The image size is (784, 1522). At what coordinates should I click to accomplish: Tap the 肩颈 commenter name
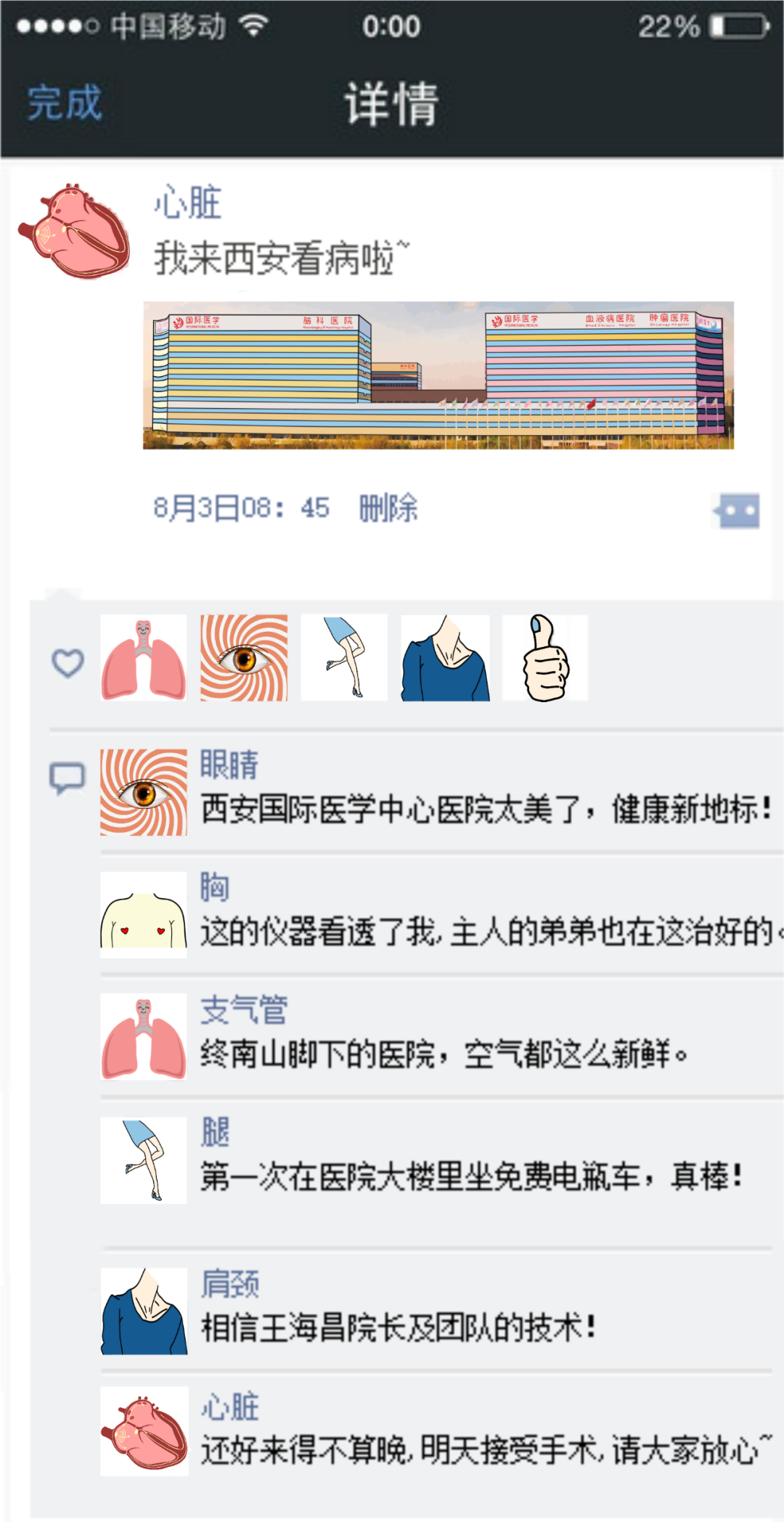point(230,1284)
